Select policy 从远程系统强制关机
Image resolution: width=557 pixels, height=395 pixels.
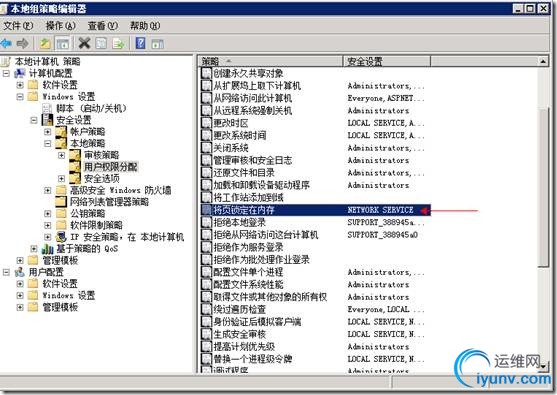[252, 110]
